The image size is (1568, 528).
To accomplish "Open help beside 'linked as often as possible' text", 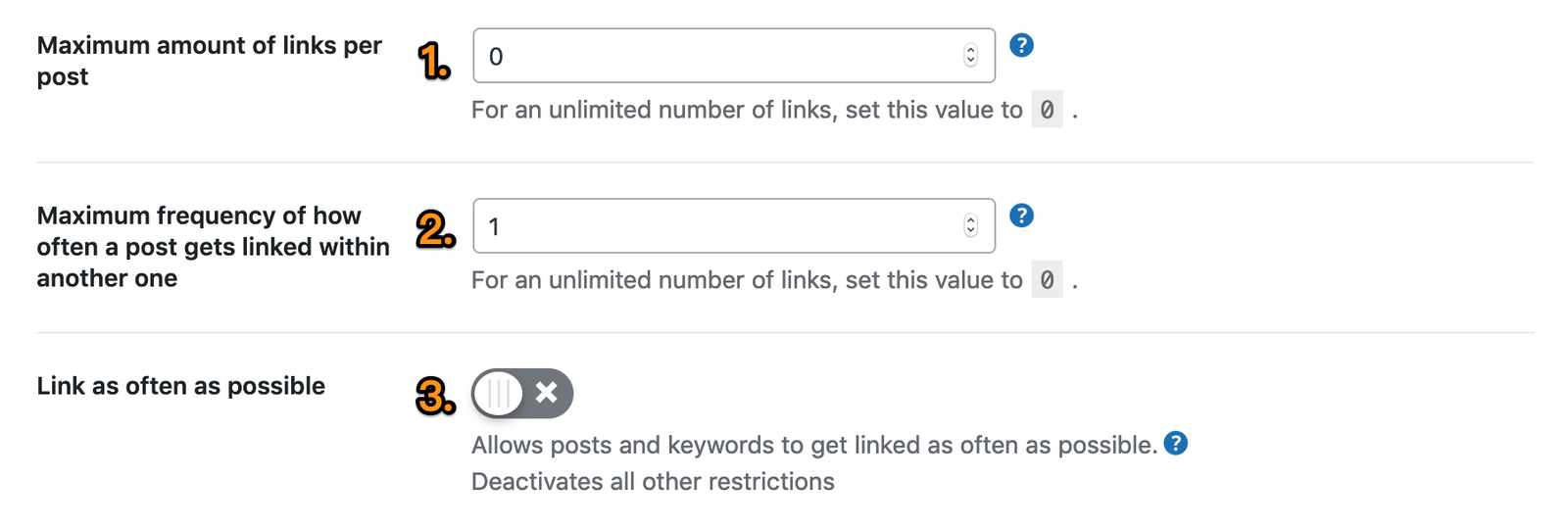I will (1175, 444).
